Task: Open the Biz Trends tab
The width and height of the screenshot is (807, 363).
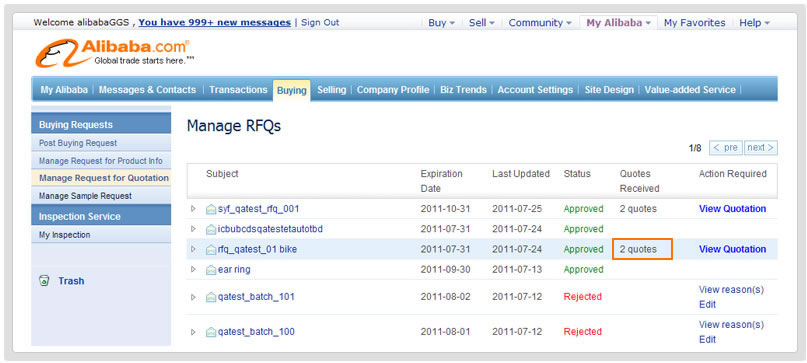Action: click(x=463, y=90)
